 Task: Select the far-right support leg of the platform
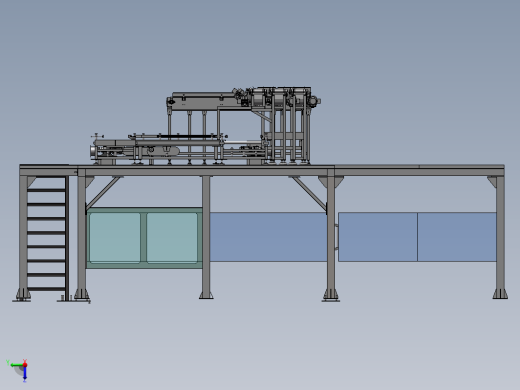[500, 237]
